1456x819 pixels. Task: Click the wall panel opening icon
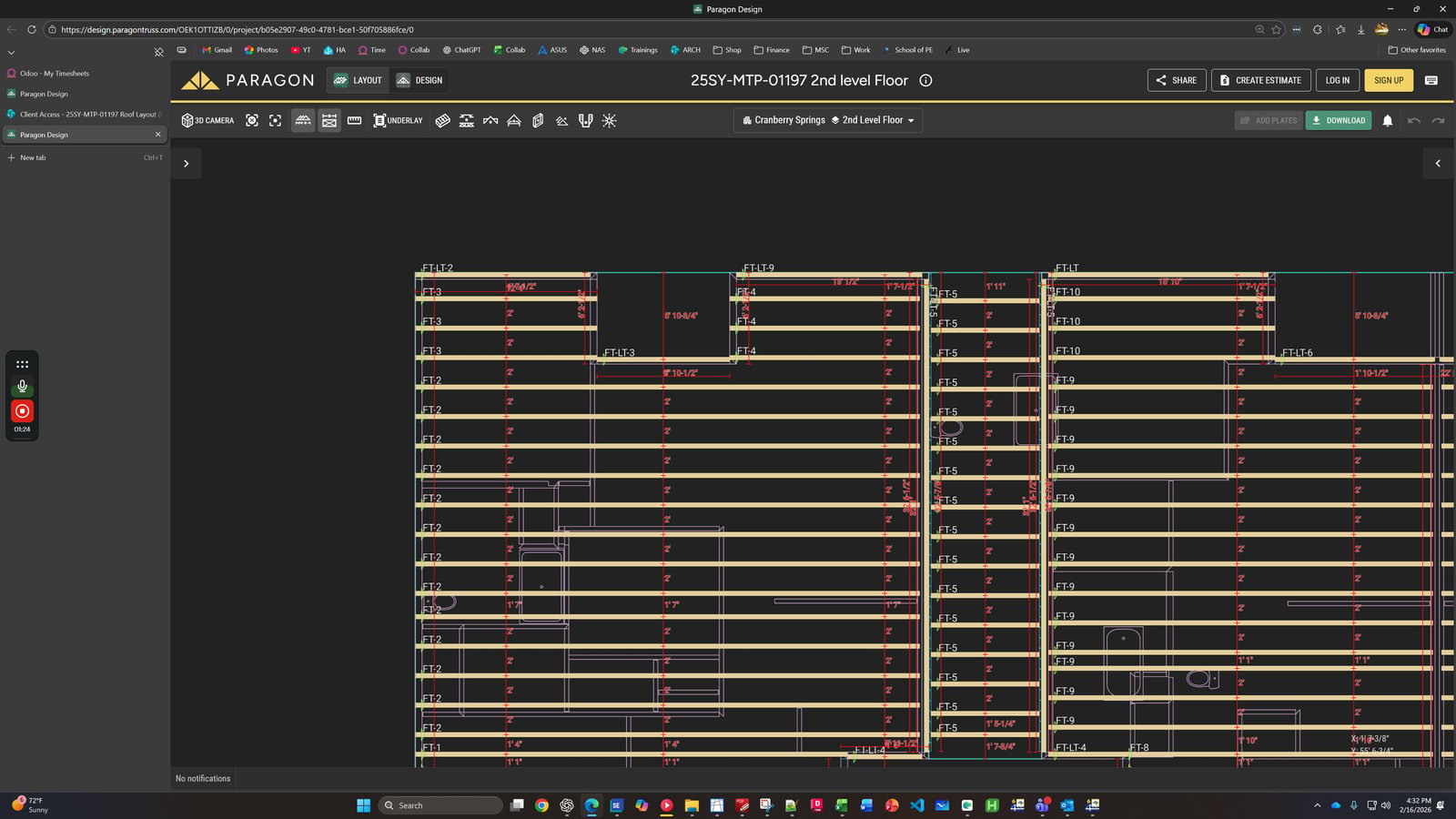538,120
